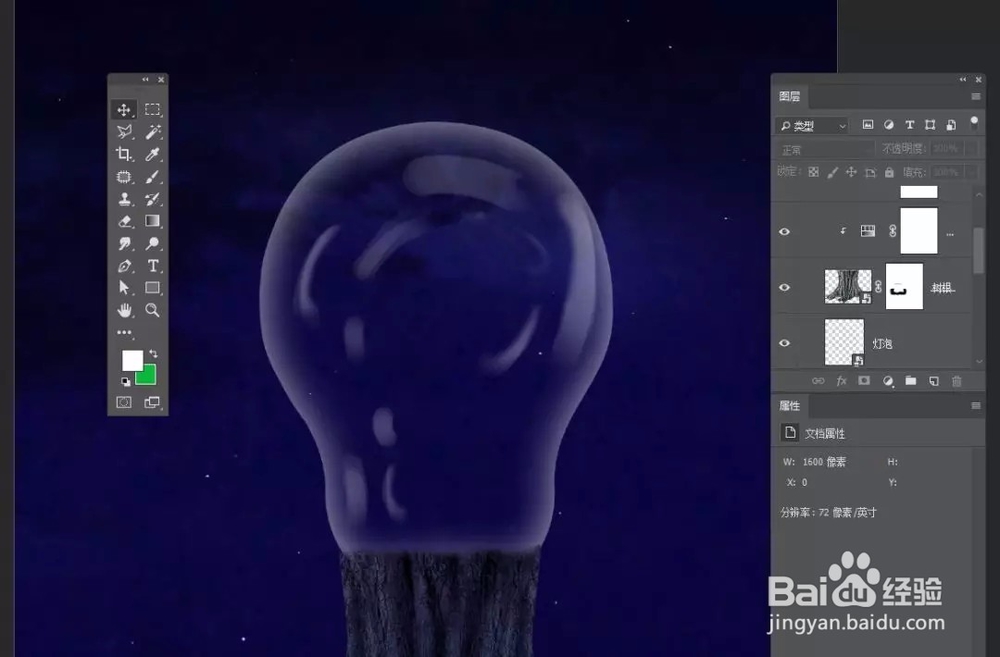This screenshot has width=1000, height=657.
Task: Select the Pen tool
Action: (125, 266)
